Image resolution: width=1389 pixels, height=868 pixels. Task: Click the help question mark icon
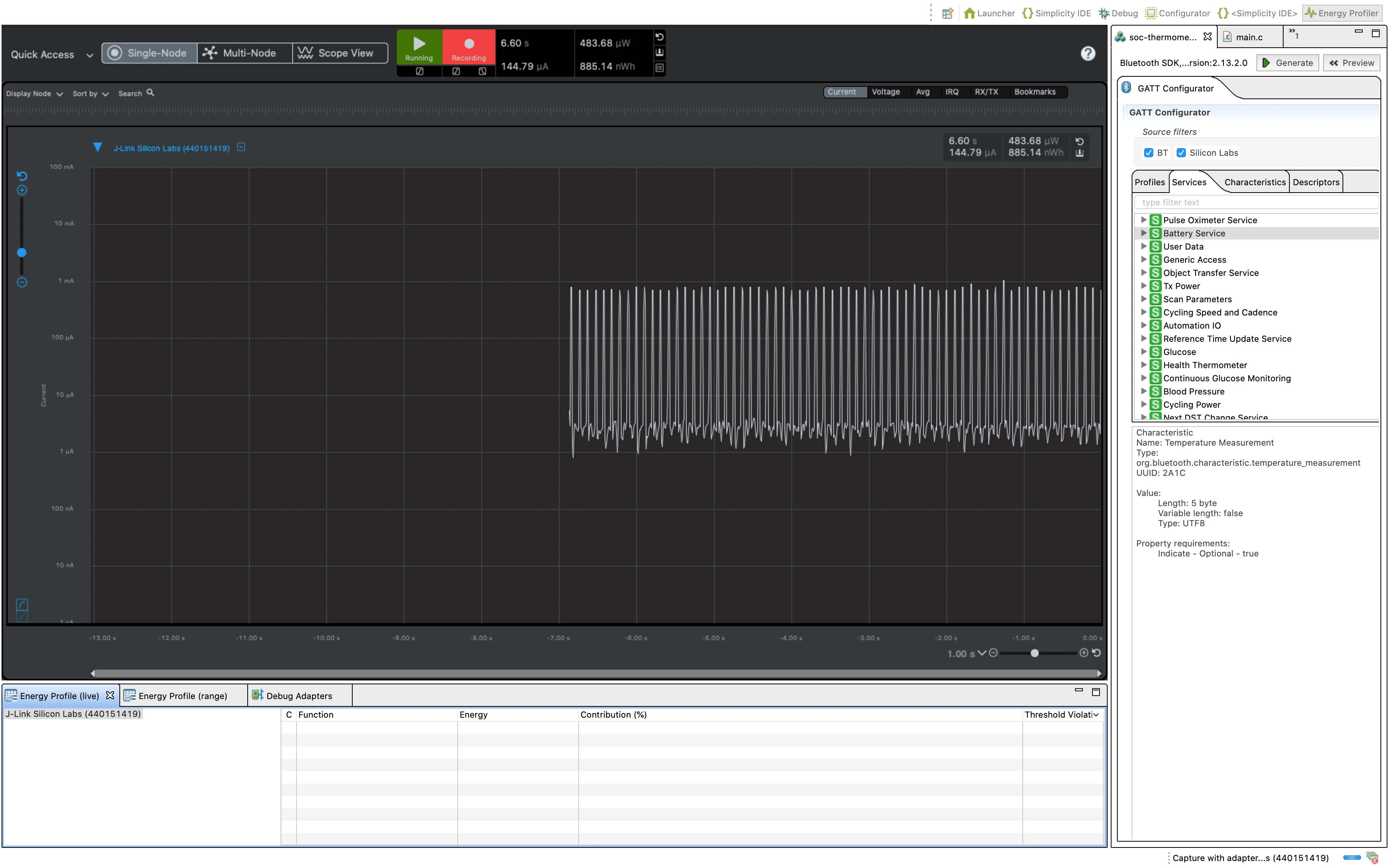tap(1087, 53)
